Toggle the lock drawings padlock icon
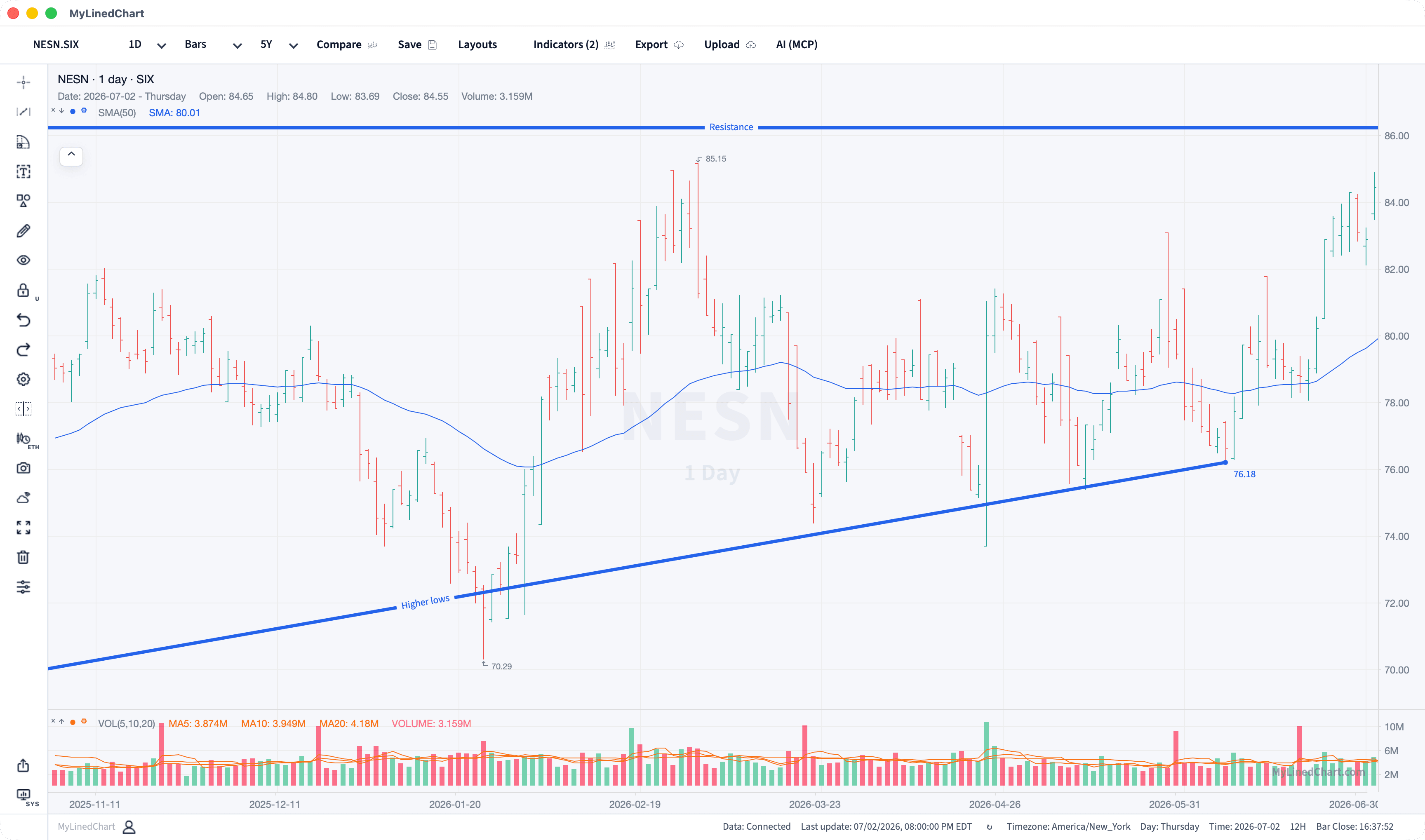 pos(23,291)
